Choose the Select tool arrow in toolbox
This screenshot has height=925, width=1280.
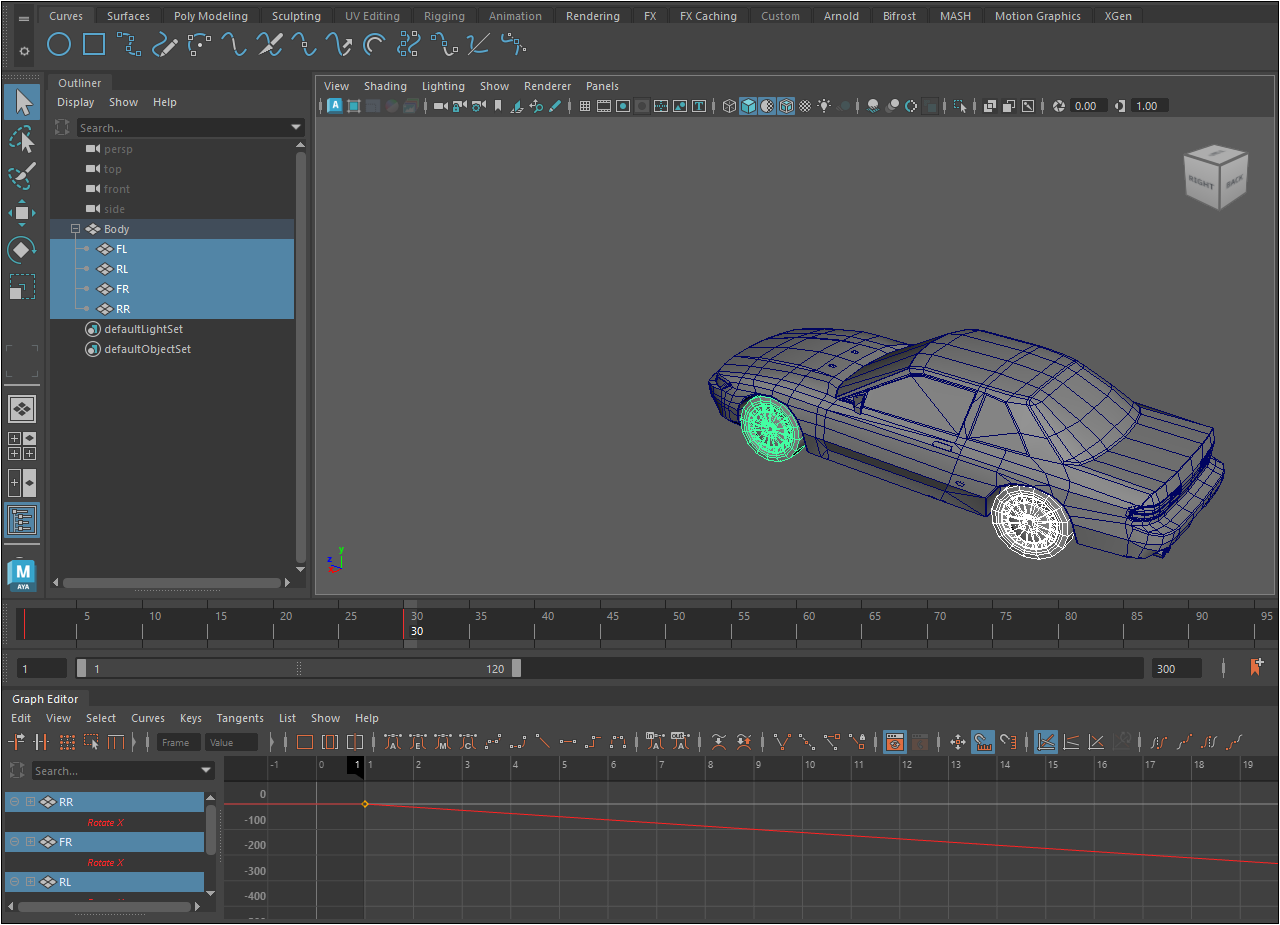(x=22, y=102)
